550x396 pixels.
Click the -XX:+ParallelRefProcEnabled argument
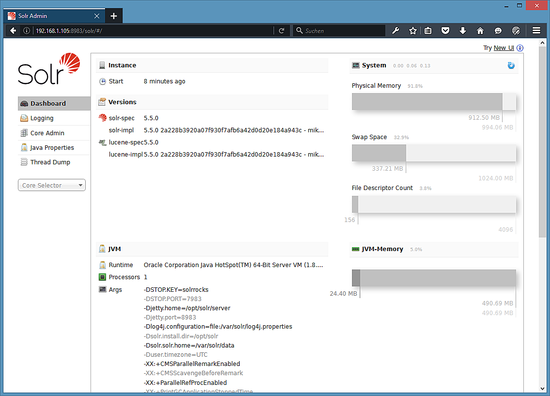(x=186, y=383)
